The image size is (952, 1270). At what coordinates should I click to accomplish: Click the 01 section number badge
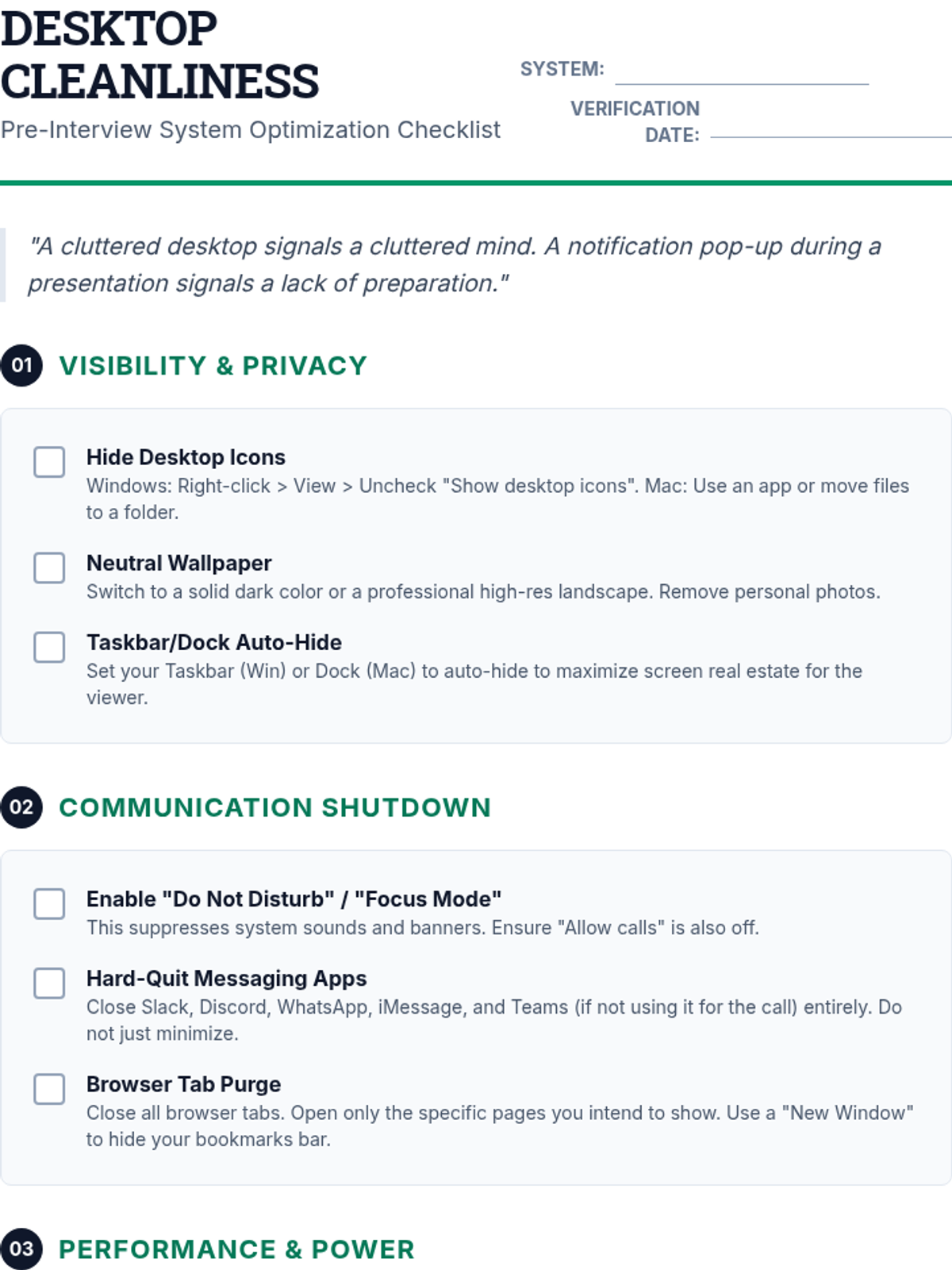pyautogui.click(x=21, y=366)
